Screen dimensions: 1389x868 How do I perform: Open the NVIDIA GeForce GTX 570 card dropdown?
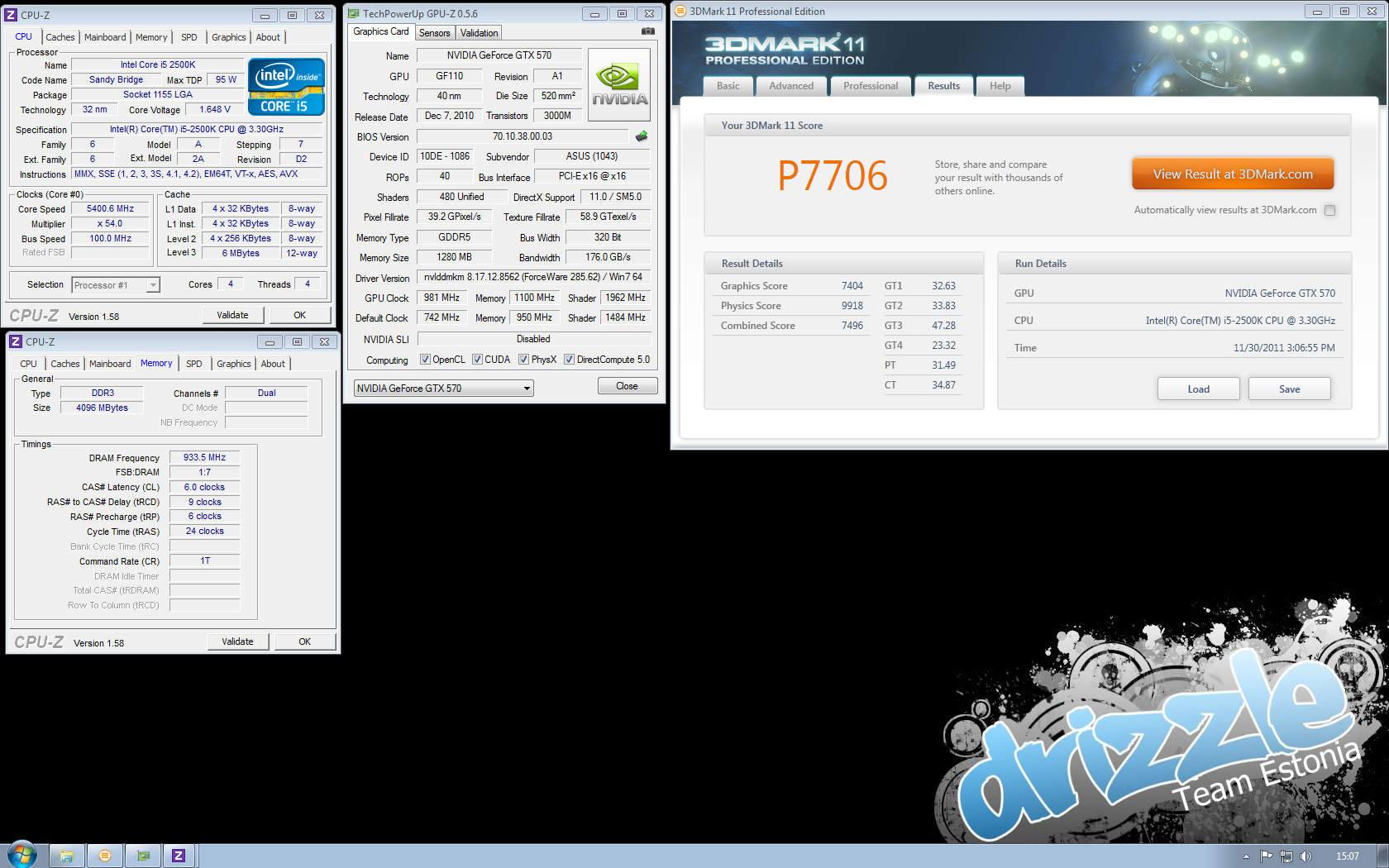pyautogui.click(x=443, y=389)
